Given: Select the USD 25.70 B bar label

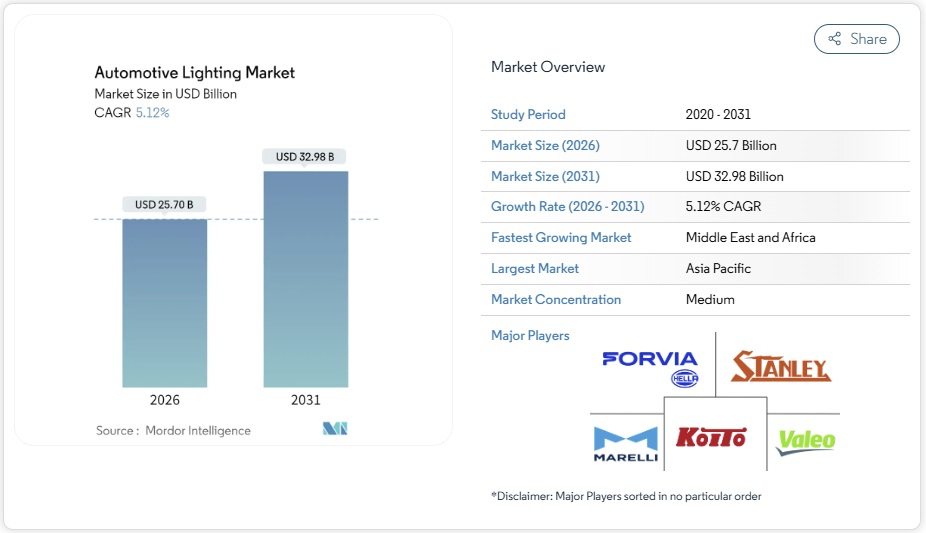Looking at the screenshot, I should pos(164,205).
